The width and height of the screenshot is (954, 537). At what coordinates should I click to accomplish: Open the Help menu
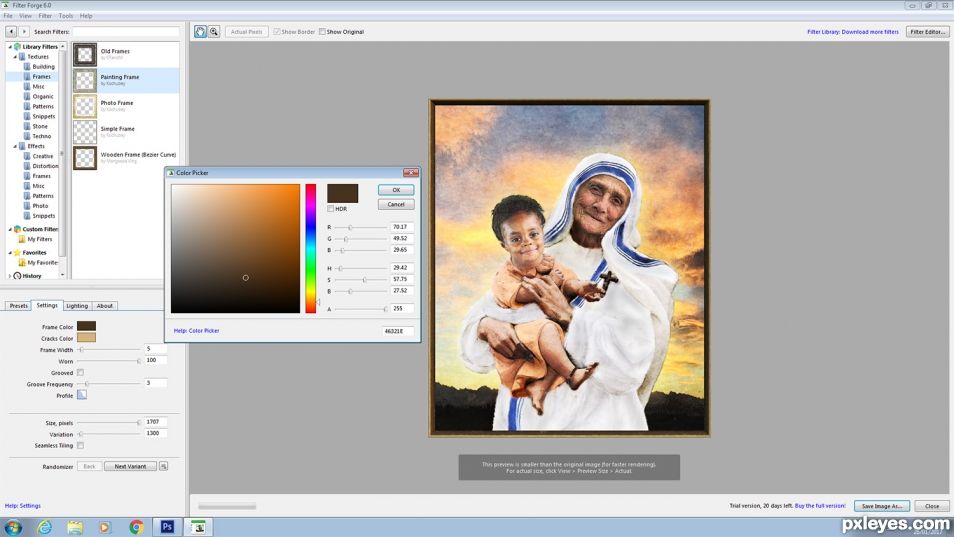[86, 16]
